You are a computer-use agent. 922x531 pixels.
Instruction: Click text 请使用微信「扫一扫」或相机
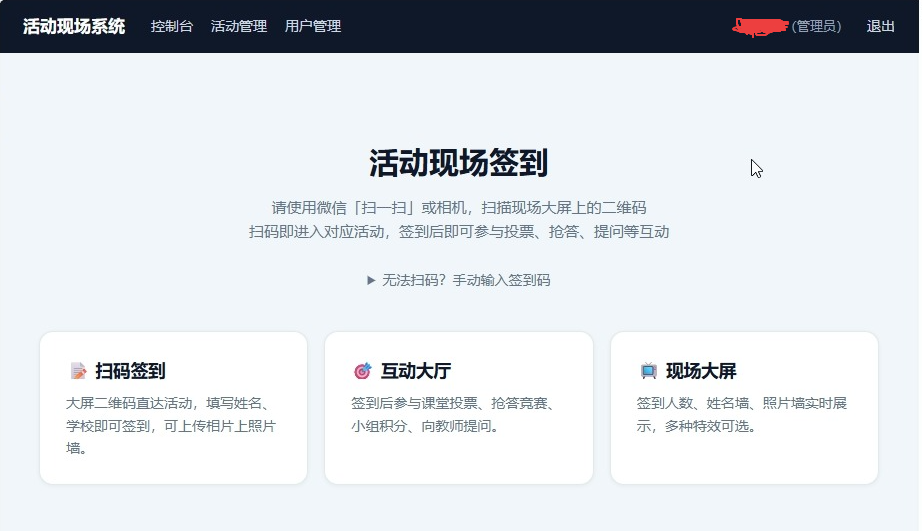point(371,208)
